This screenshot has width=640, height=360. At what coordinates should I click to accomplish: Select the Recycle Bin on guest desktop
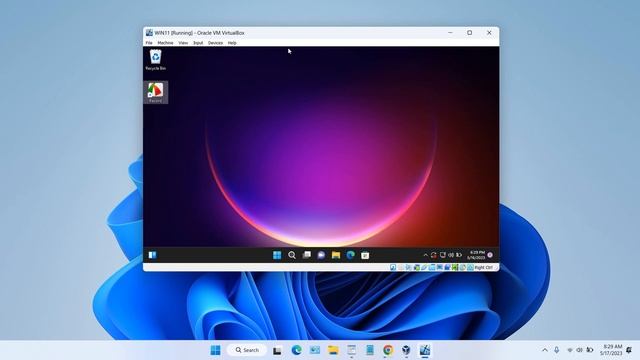[x=156, y=60]
